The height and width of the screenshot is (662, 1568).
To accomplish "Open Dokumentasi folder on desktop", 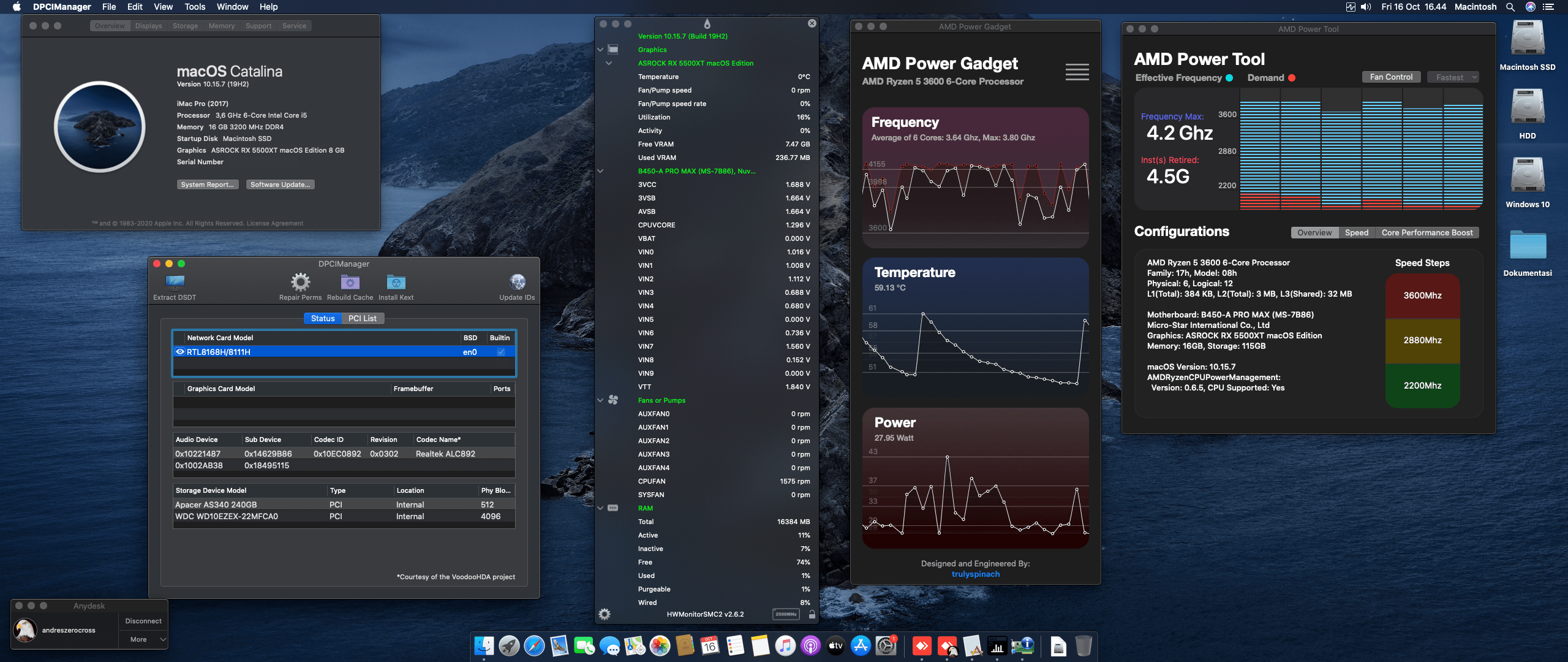I will click(x=1528, y=246).
